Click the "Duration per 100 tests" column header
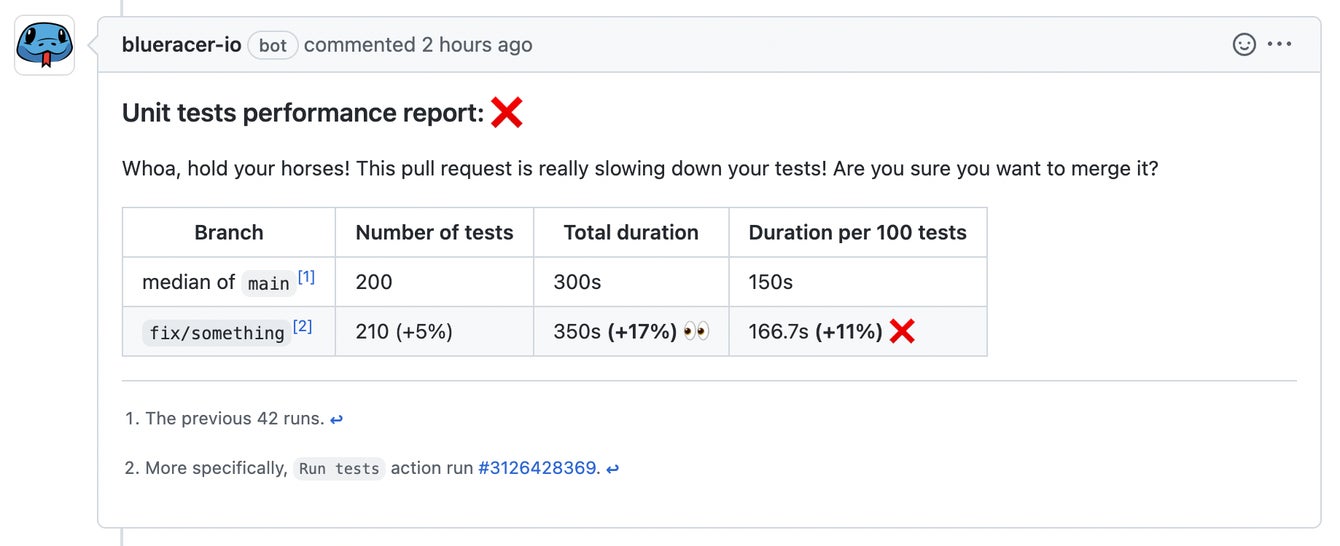Screen dimensions: 1340x546 click(857, 233)
